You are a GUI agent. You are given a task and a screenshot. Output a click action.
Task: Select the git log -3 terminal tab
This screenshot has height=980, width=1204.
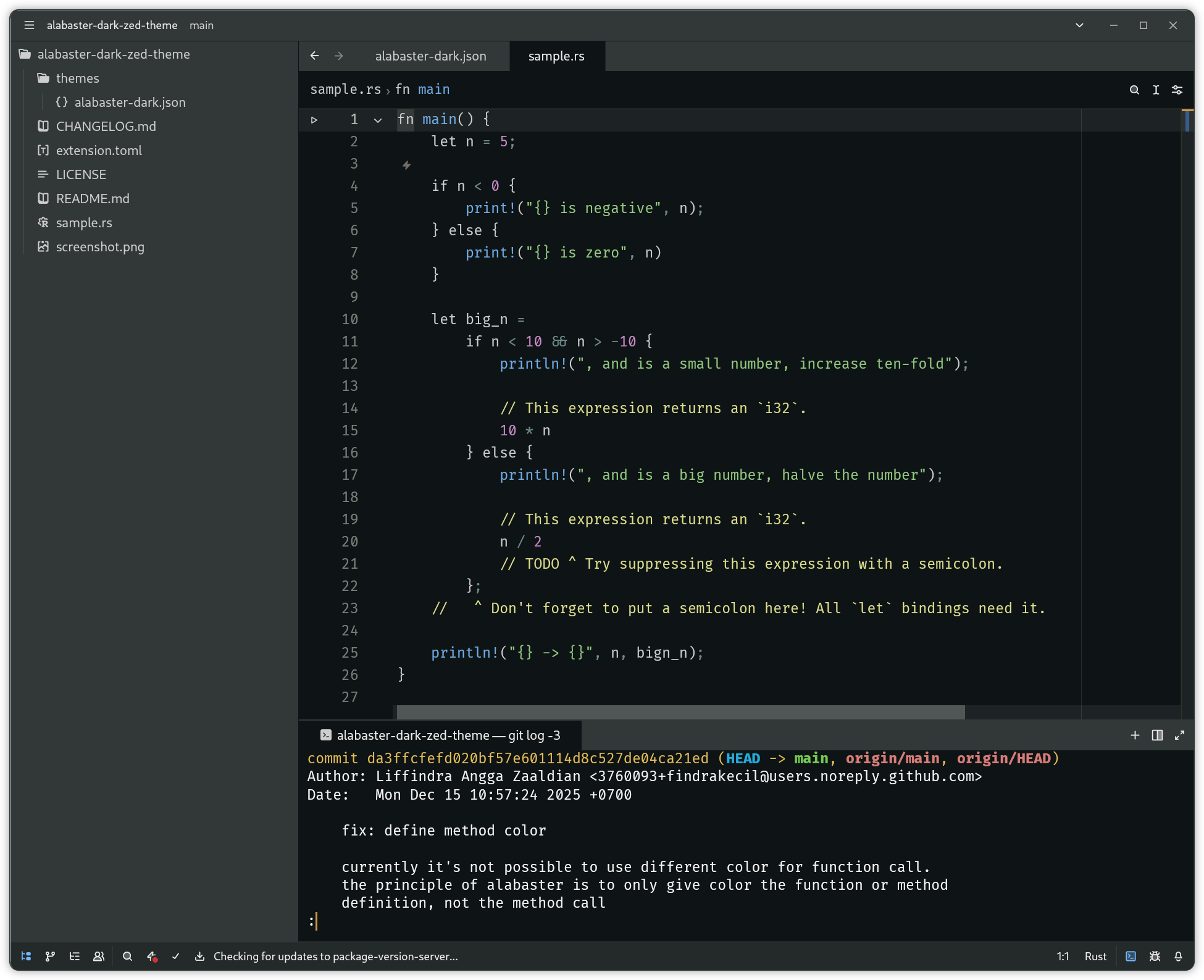pyautogui.click(x=440, y=735)
